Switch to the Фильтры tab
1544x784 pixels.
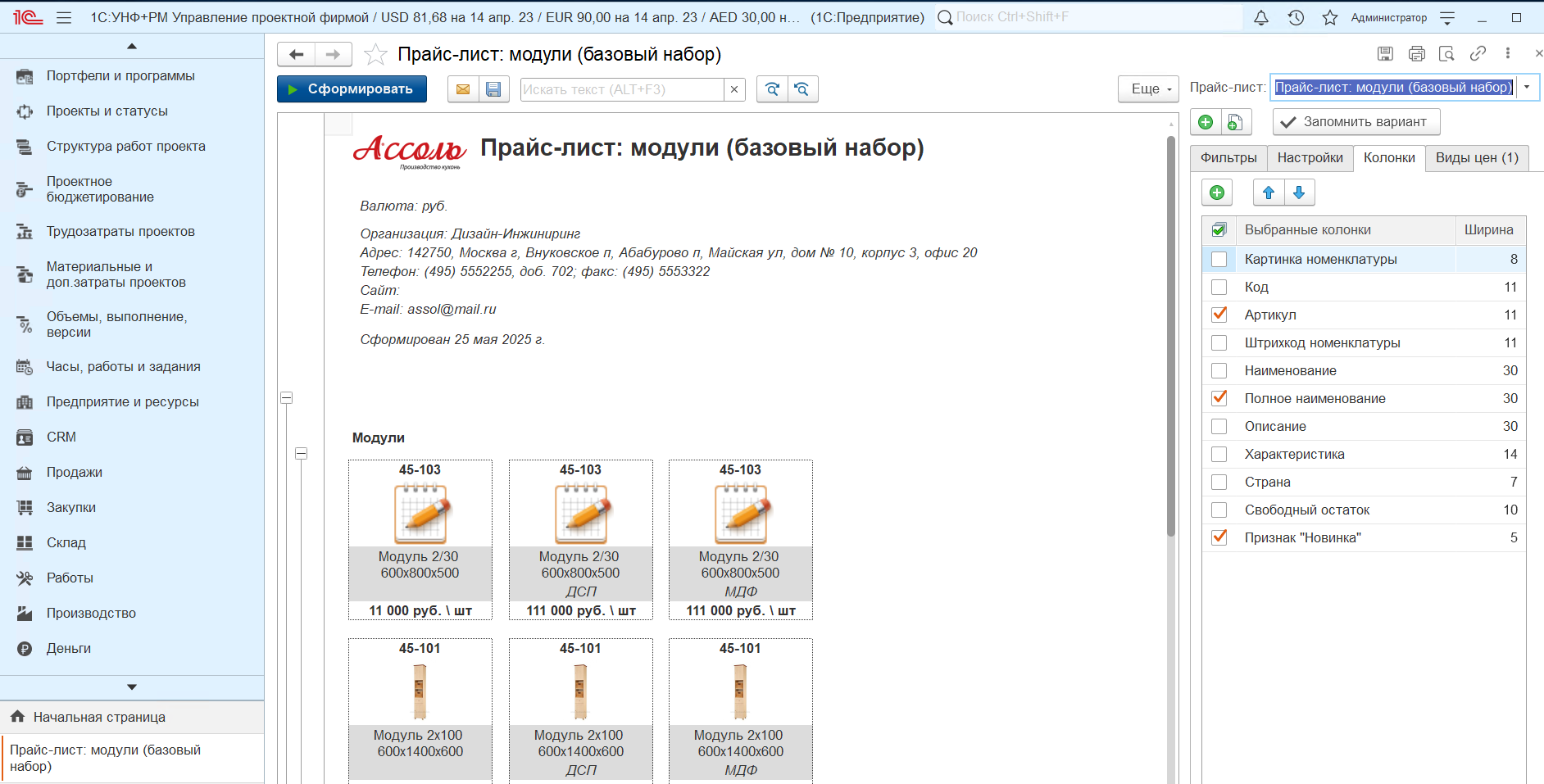[1228, 157]
